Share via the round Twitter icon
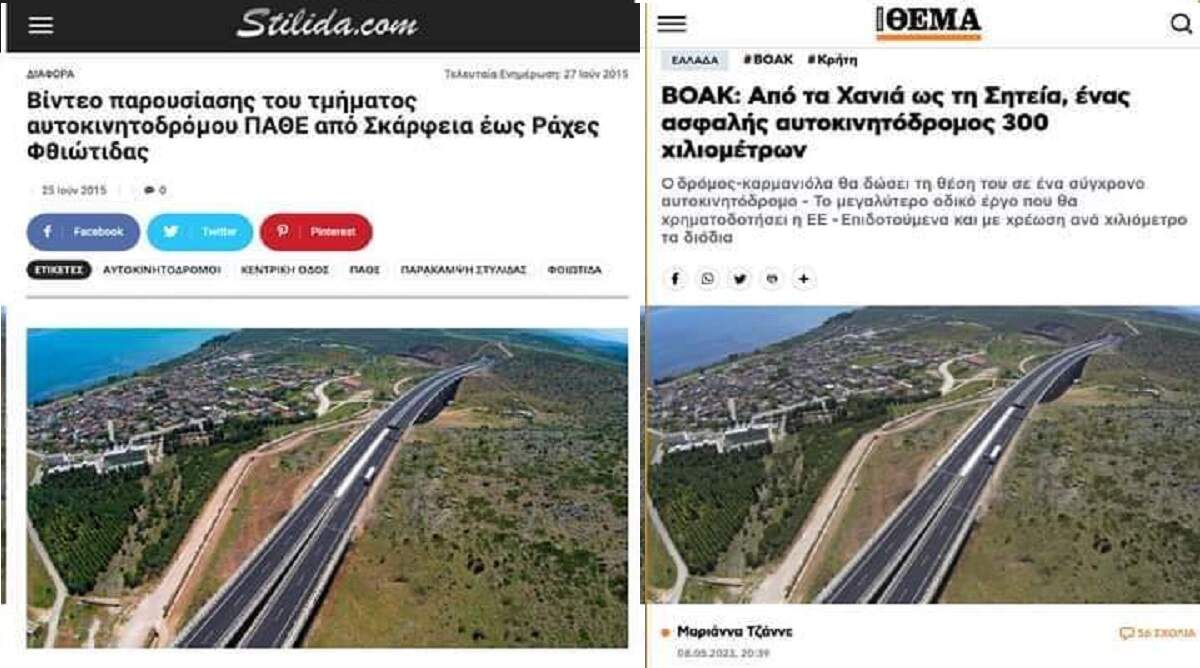1200x668 pixels. click(x=739, y=279)
